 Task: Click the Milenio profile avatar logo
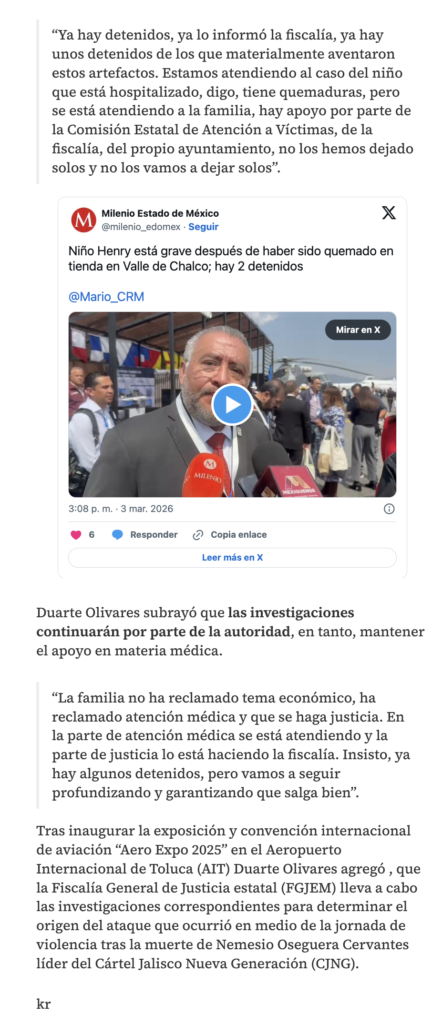[84, 219]
